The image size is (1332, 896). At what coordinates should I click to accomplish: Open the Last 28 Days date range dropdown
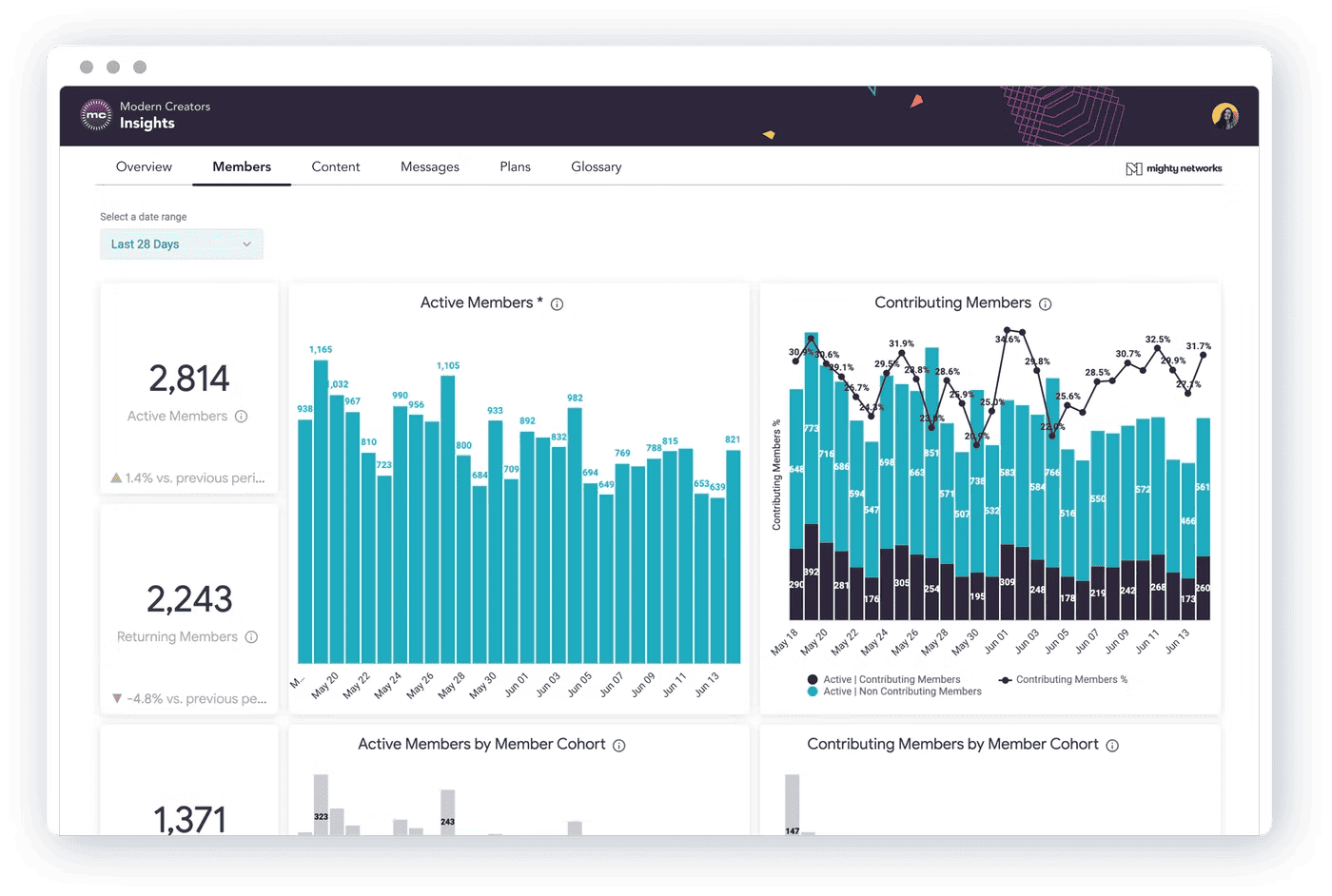pos(181,243)
